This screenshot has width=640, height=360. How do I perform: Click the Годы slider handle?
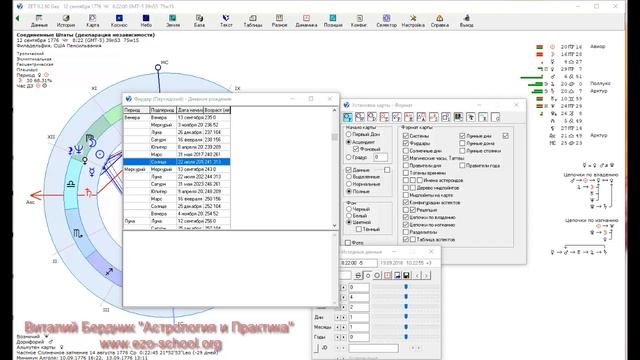coord(406,337)
